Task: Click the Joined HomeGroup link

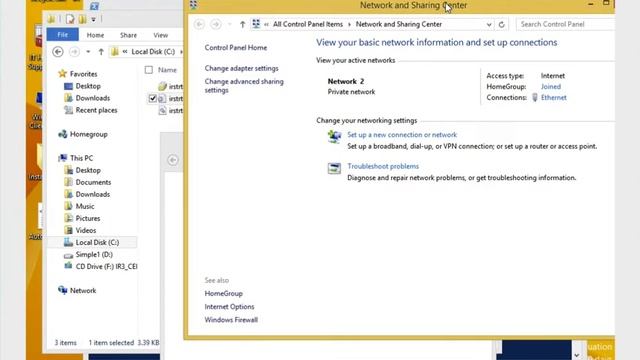Action: click(551, 87)
